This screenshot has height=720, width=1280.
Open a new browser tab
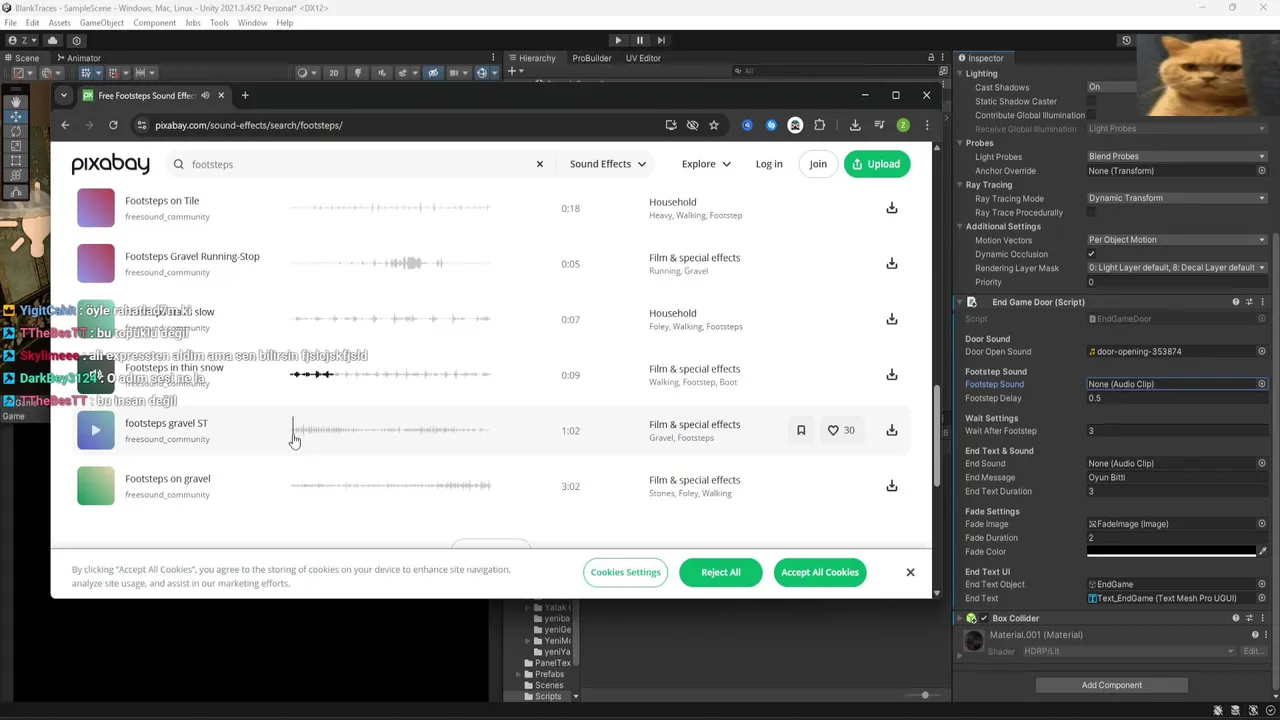pyautogui.click(x=244, y=95)
